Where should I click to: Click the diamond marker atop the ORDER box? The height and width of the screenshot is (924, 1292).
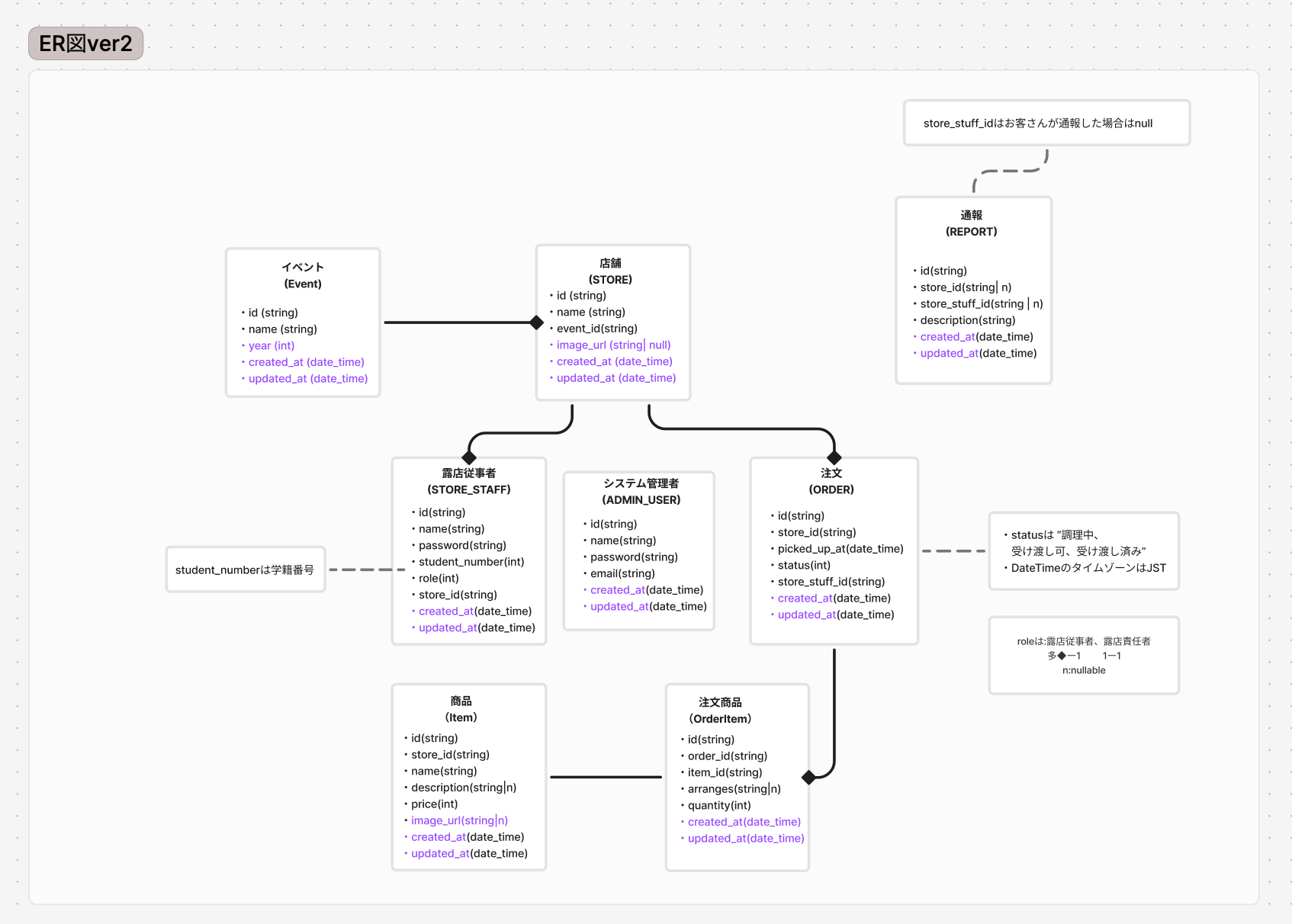(834, 457)
